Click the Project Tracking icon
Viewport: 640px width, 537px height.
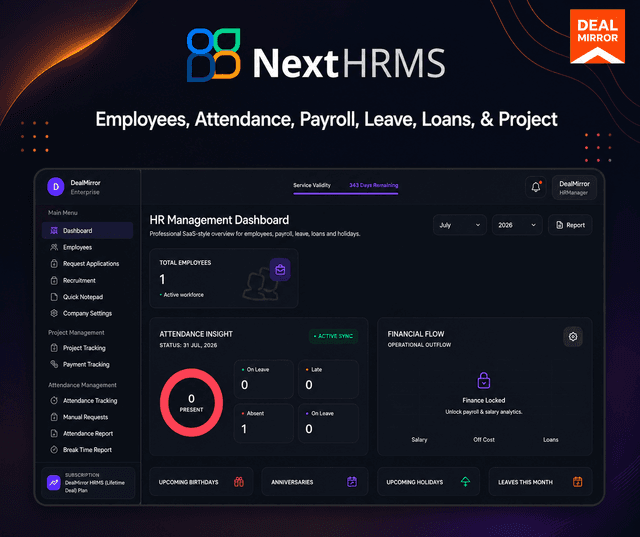[54, 348]
